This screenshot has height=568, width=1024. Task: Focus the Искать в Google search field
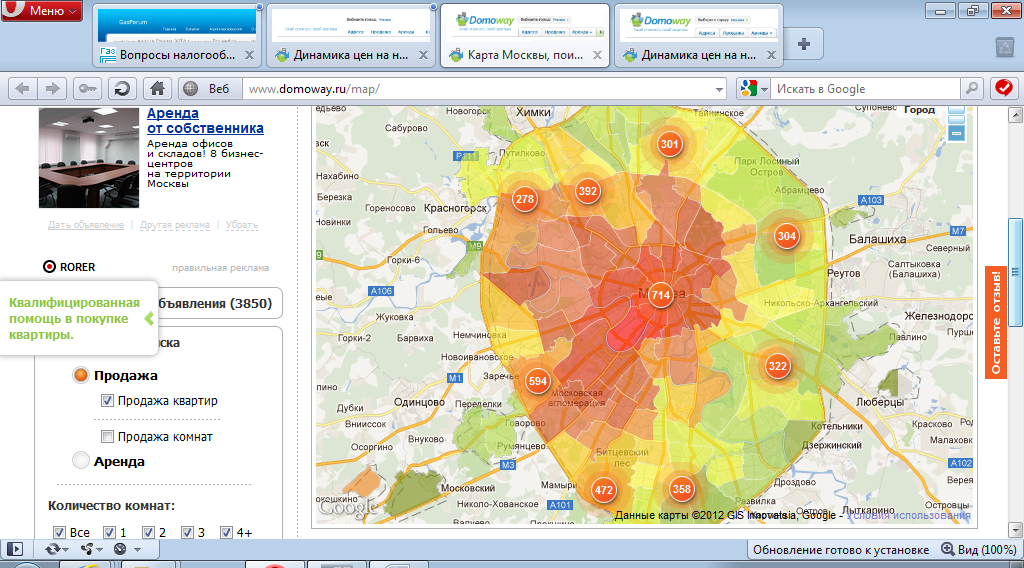tap(865, 89)
